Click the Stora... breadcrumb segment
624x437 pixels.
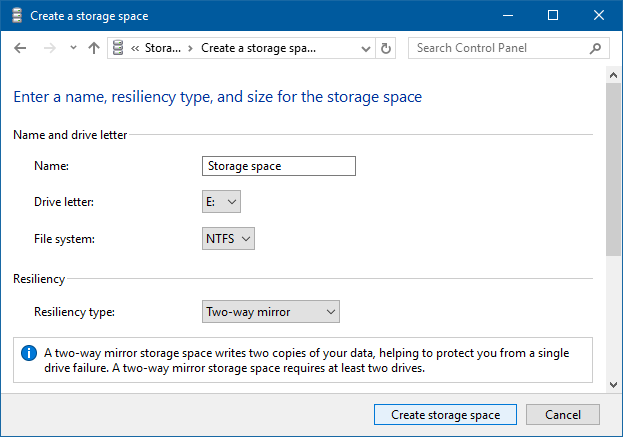coord(162,48)
